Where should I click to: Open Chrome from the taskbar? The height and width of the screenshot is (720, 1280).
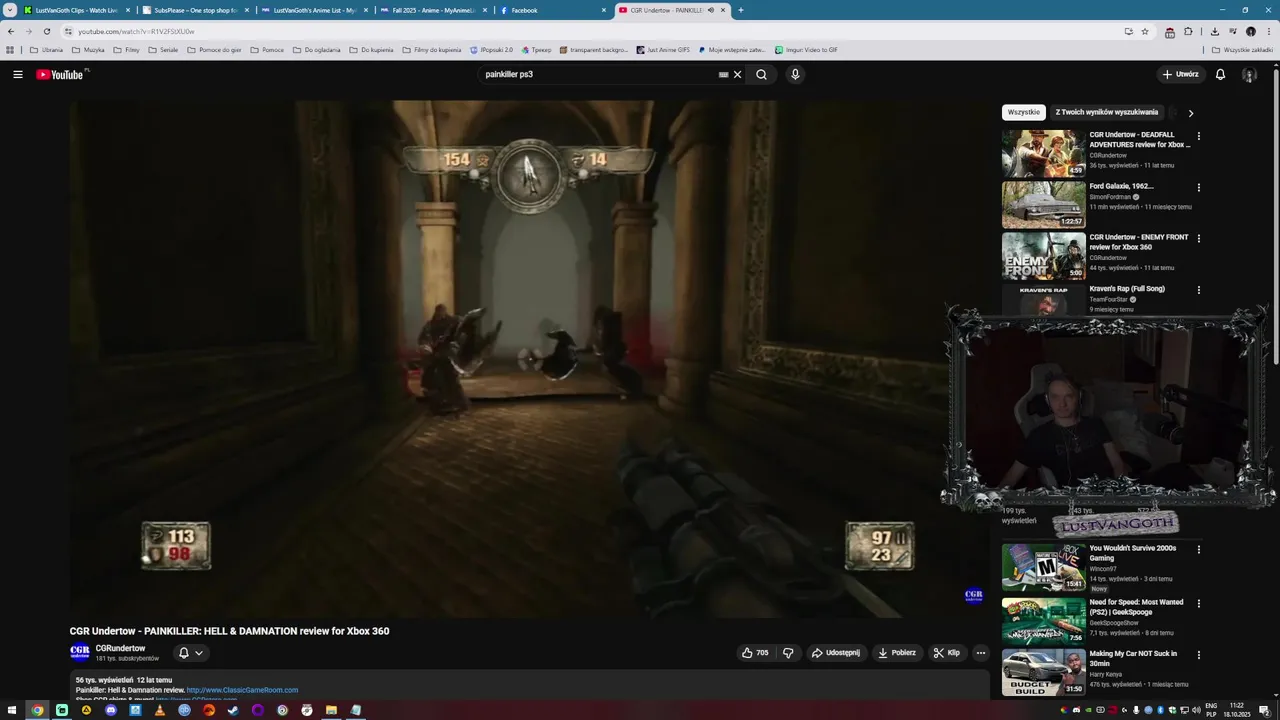click(37, 711)
